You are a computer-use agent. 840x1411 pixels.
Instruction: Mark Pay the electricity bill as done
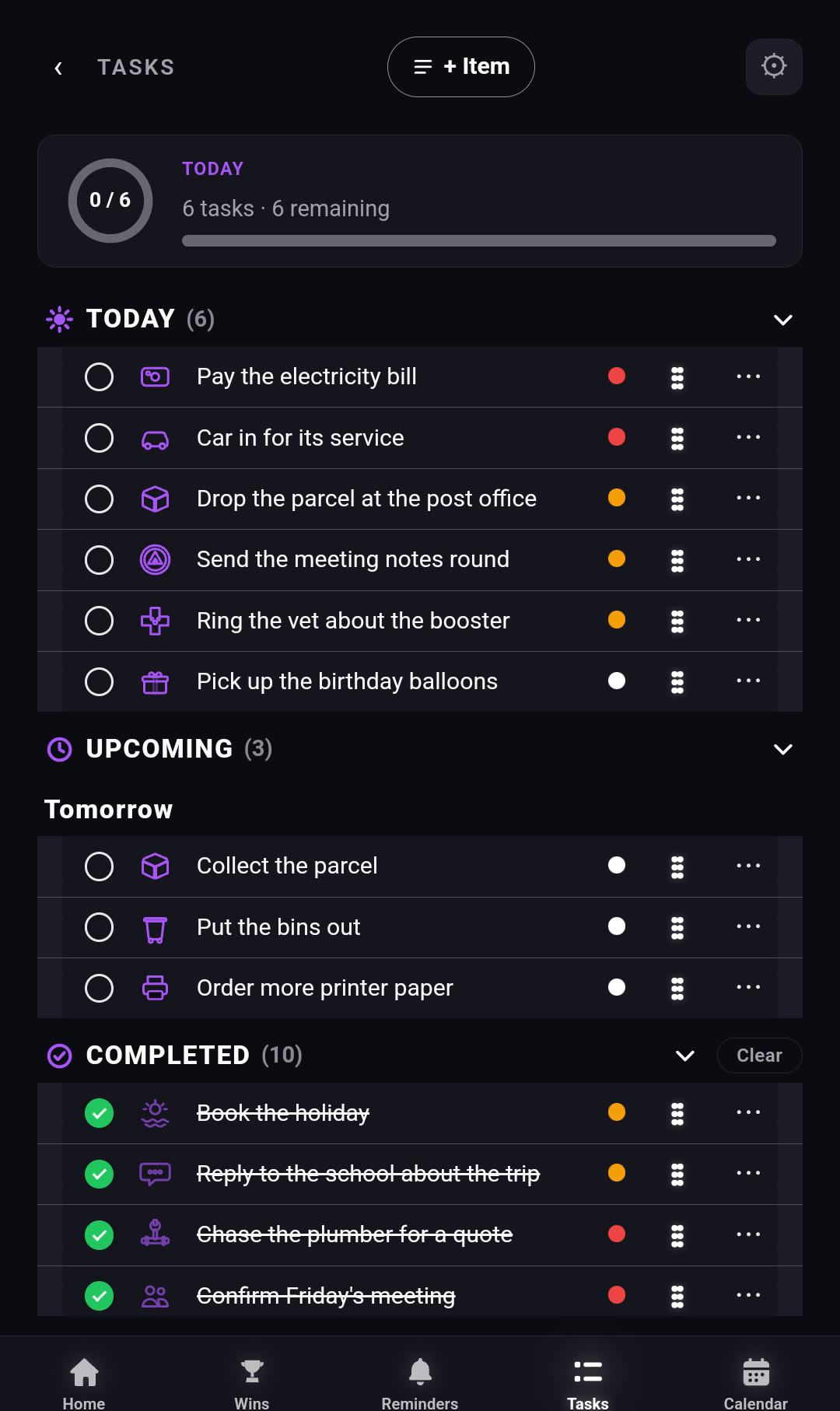click(x=99, y=377)
